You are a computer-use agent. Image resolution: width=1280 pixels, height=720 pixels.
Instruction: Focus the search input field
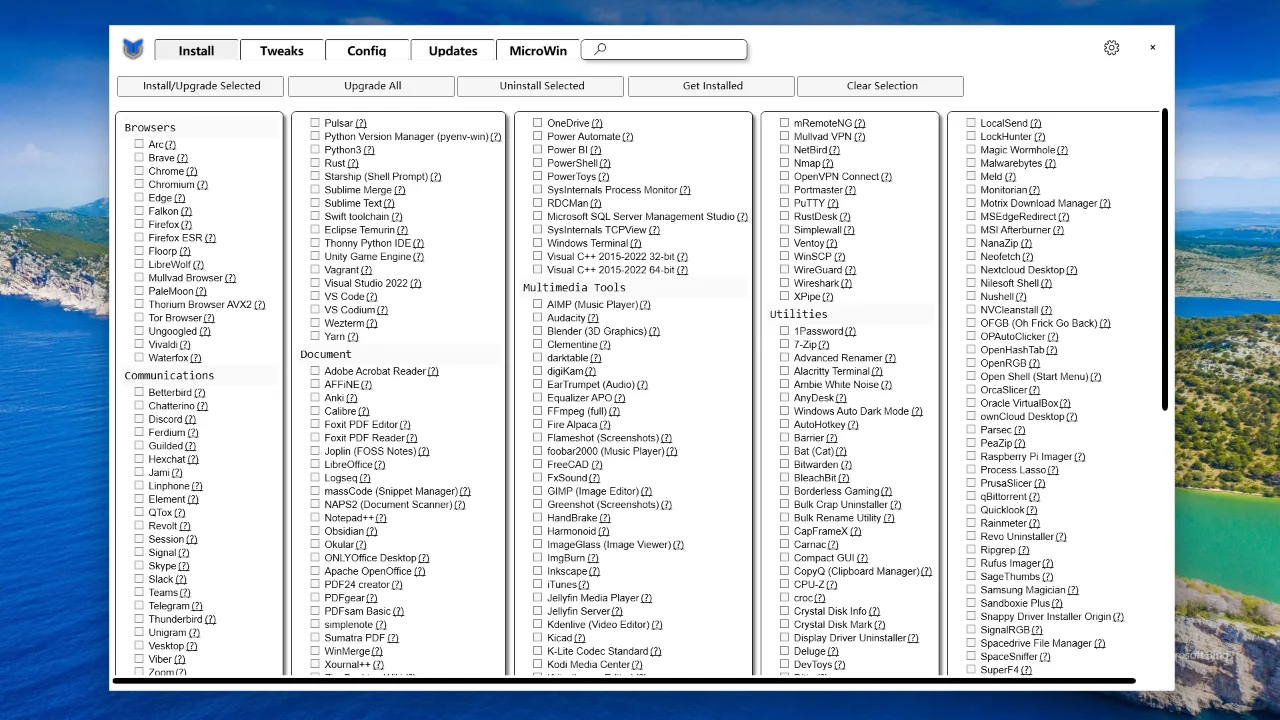664,49
